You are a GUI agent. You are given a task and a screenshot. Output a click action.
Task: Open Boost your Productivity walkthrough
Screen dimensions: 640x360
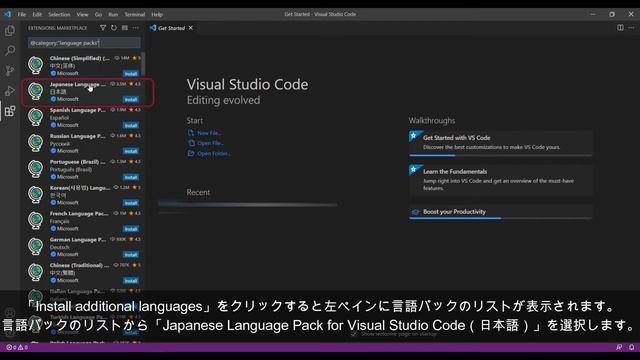500,212
